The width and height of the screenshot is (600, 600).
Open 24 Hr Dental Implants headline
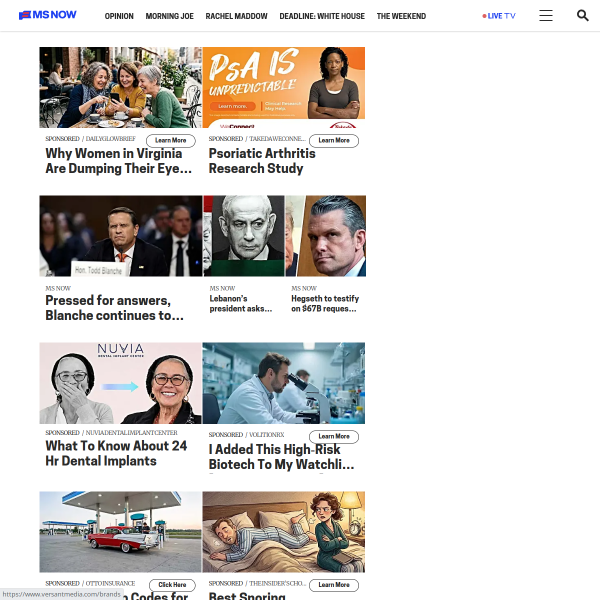pos(116,453)
